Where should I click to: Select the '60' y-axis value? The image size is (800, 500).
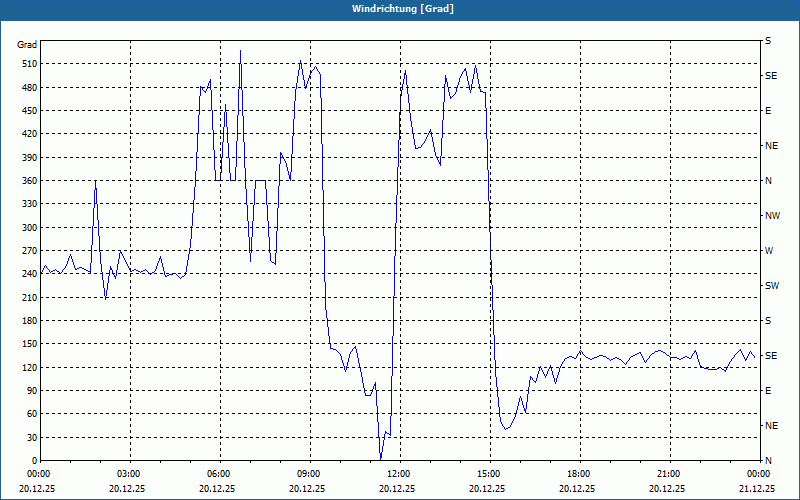(32, 414)
